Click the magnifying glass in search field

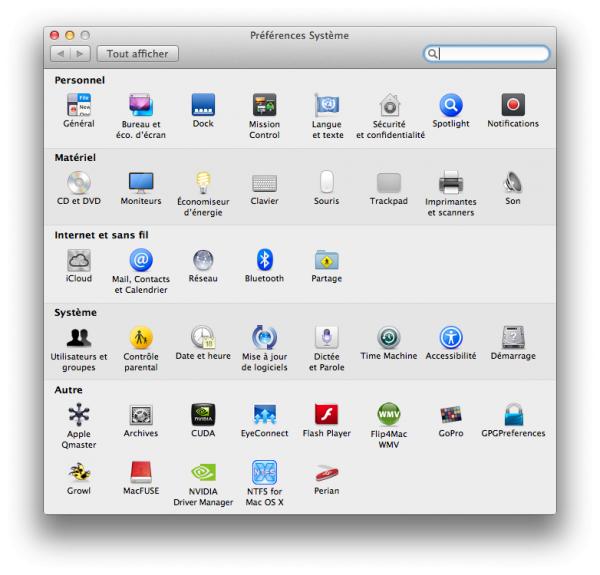coord(432,54)
